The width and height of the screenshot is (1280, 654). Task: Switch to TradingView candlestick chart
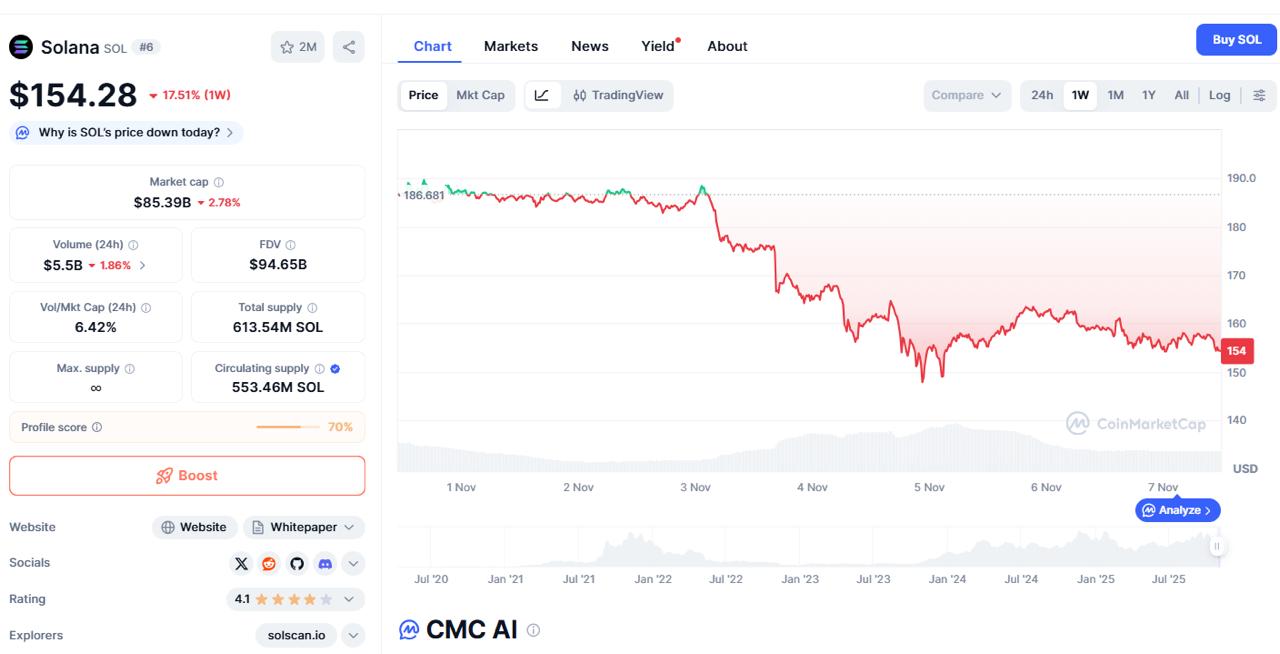tap(617, 95)
